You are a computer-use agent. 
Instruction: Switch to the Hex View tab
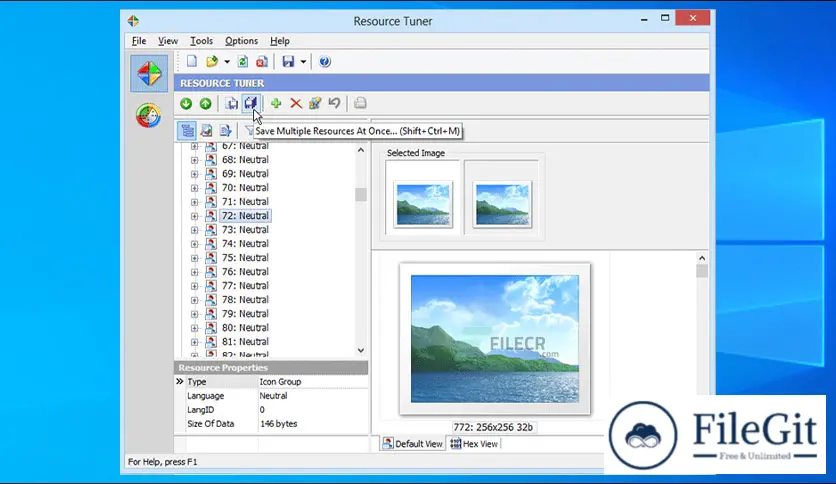474,443
